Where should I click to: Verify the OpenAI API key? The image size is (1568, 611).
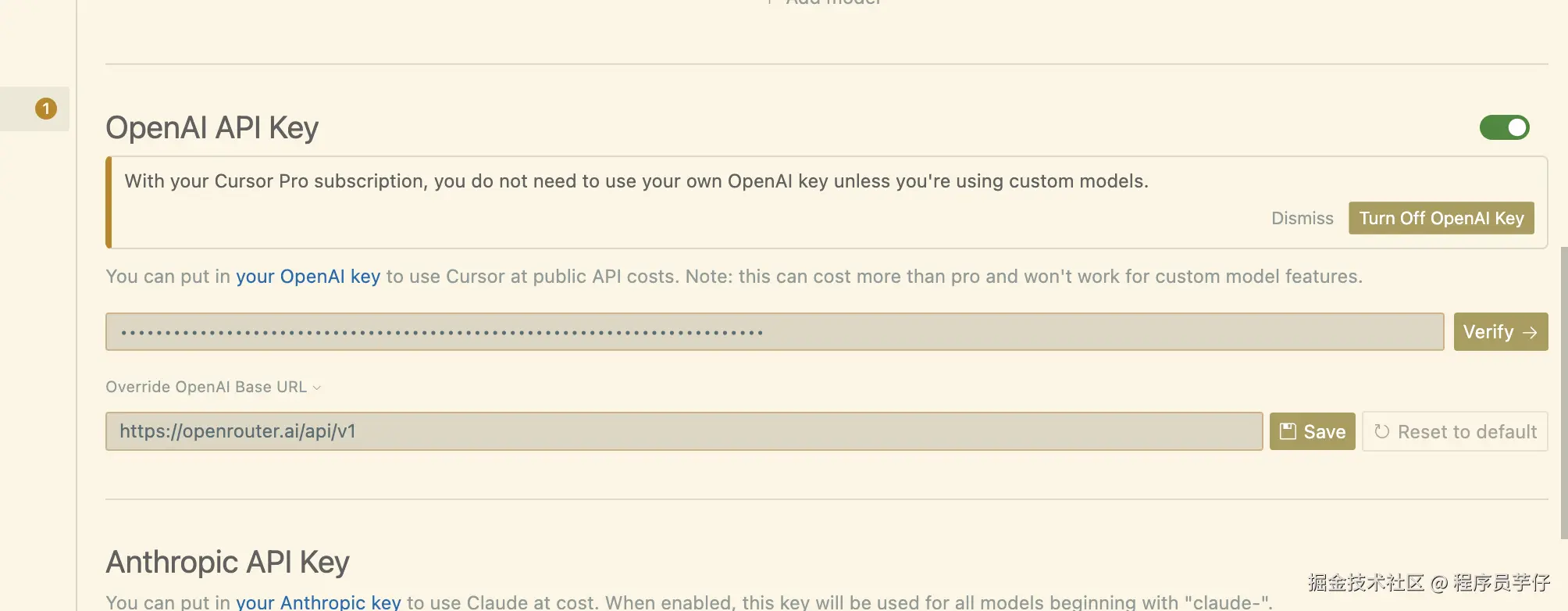click(1500, 332)
